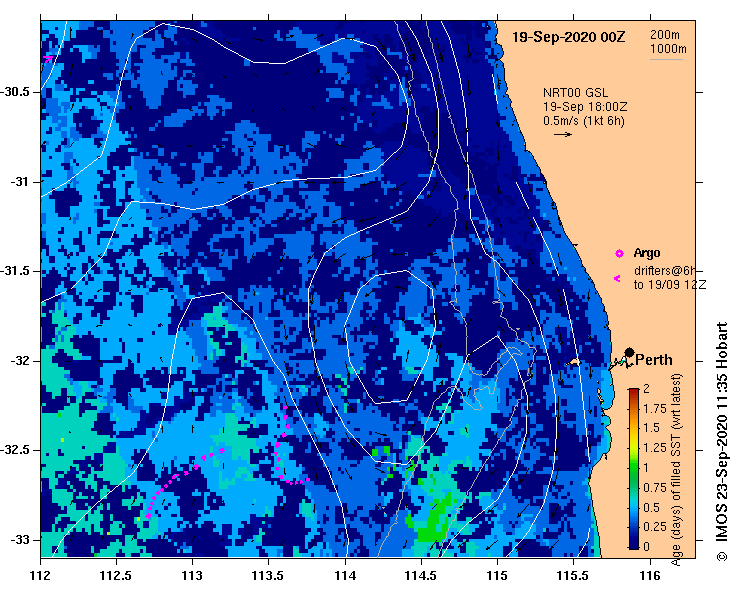Click the latitude label '-30.5'
The width and height of the screenshot is (739, 592).
coord(17,92)
